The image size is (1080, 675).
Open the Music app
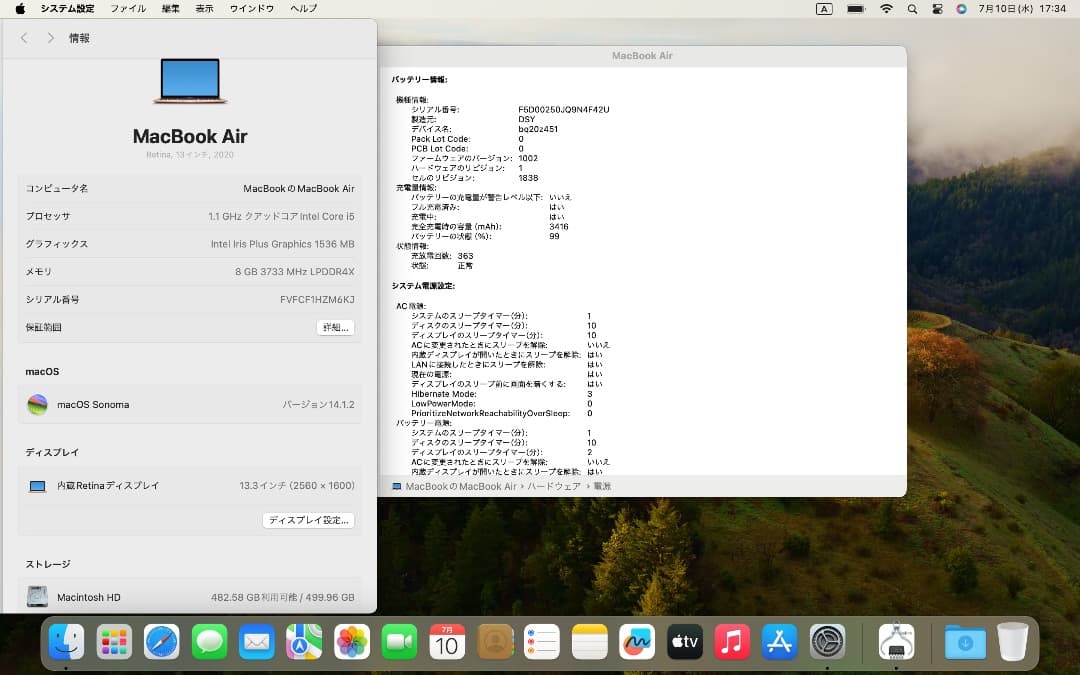click(732, 641)
